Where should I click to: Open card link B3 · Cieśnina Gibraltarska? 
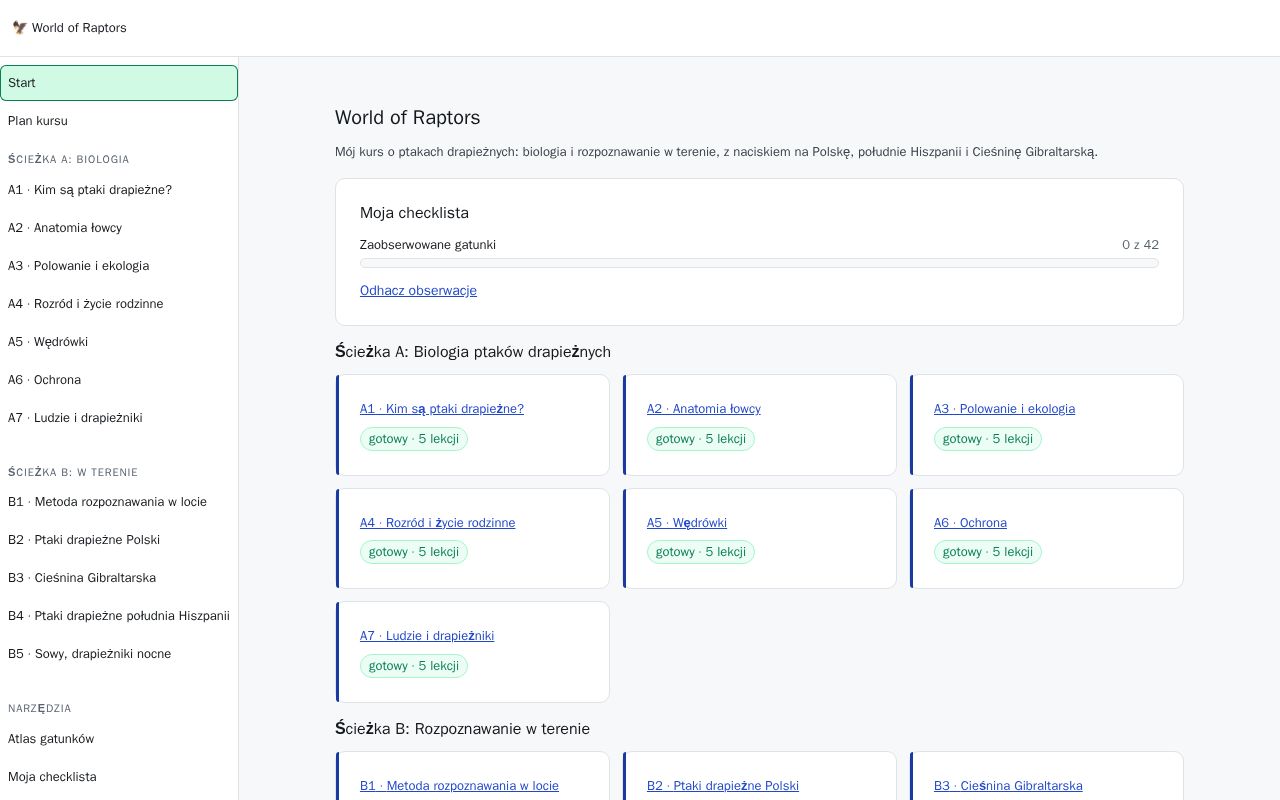pyautogui.click(x=1008, y=786)
